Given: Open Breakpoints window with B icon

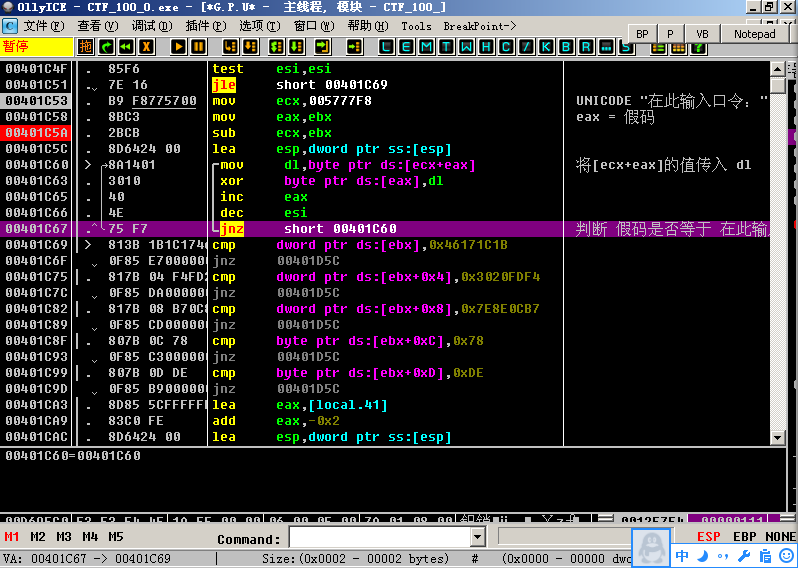Looking at the screenshot, I should 566,46.
